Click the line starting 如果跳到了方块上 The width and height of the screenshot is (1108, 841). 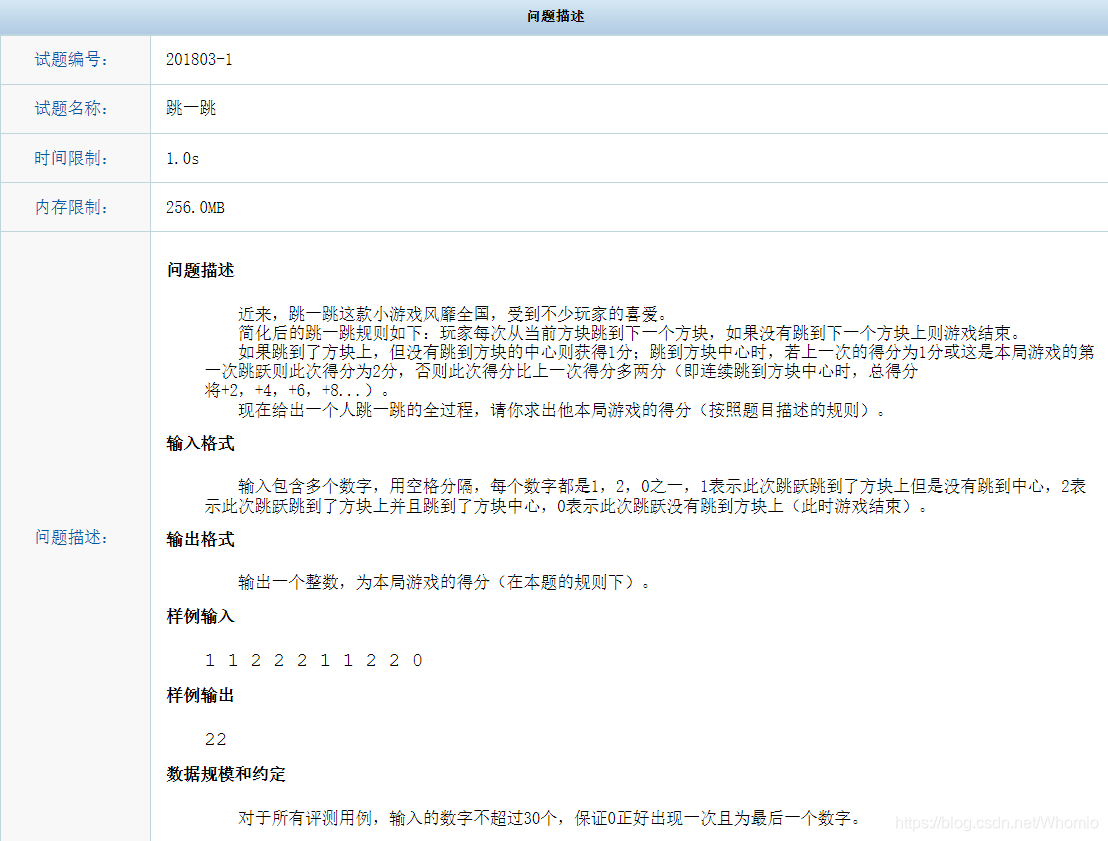[666, 352]
